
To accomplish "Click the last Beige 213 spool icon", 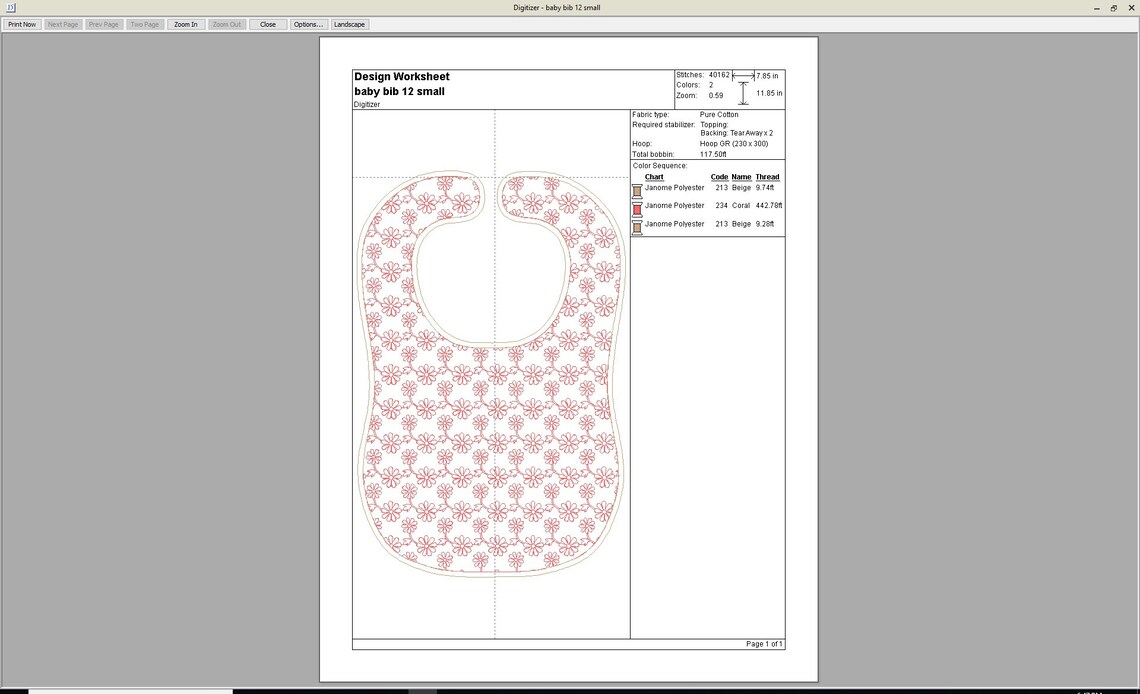I will [x=637, y=226].
